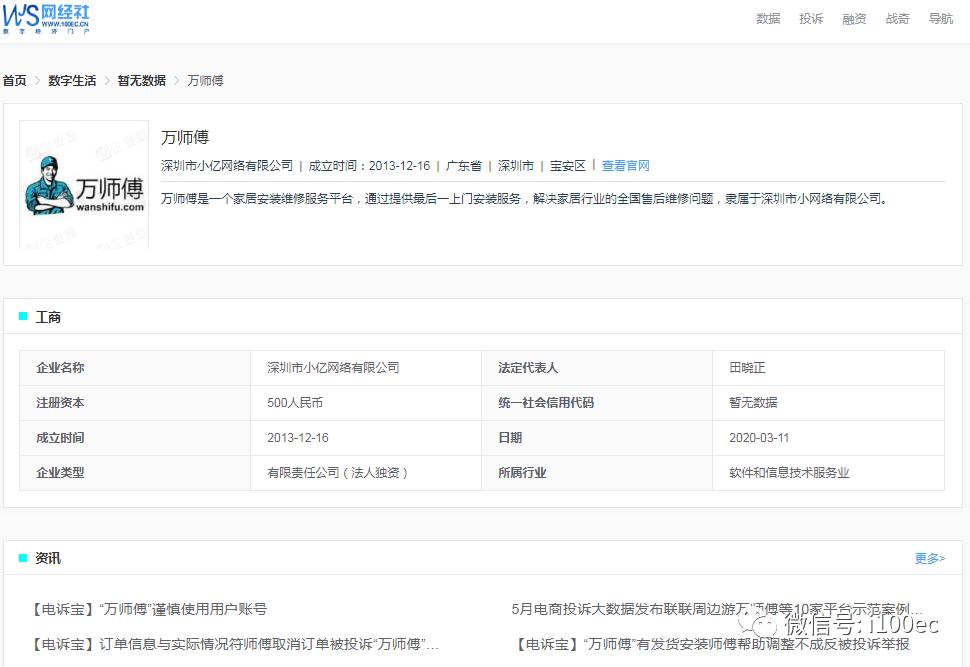970x667 pixels.
Task: Click the 网经社 site logo
Action: [x=45, y=20]
